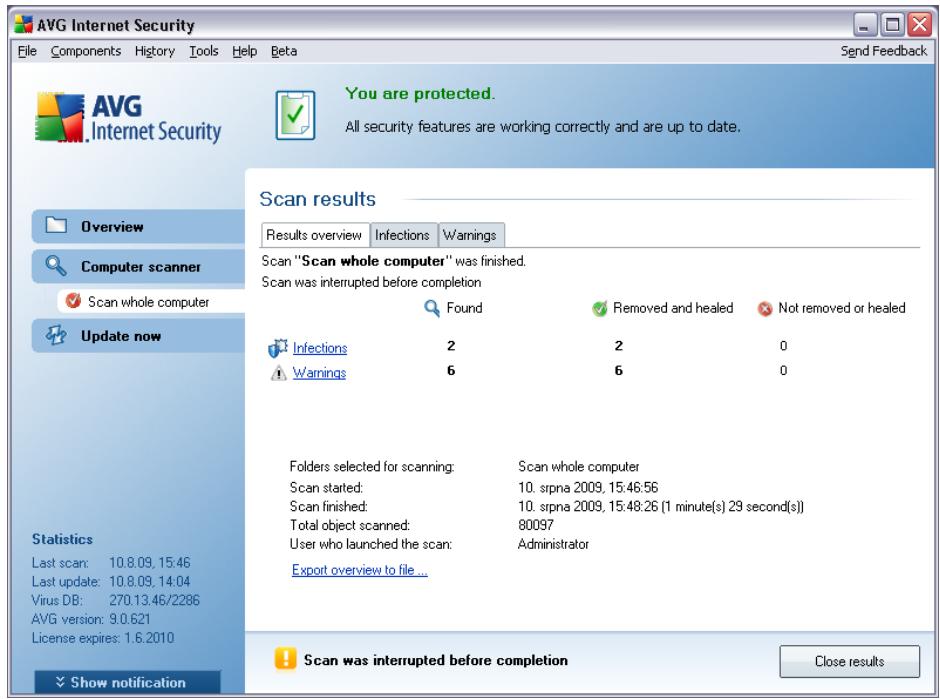
Task: Click the Statistics heading
Action: [62, 539]
